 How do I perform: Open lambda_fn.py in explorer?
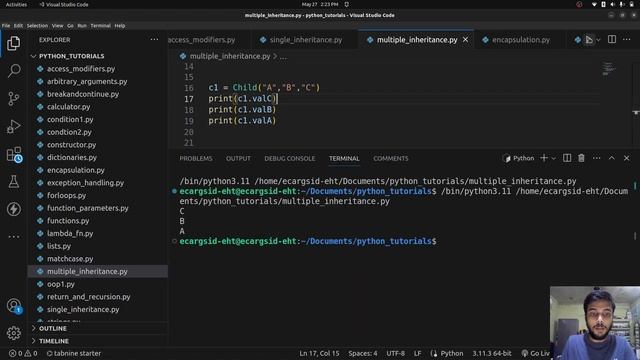[70, 233]
